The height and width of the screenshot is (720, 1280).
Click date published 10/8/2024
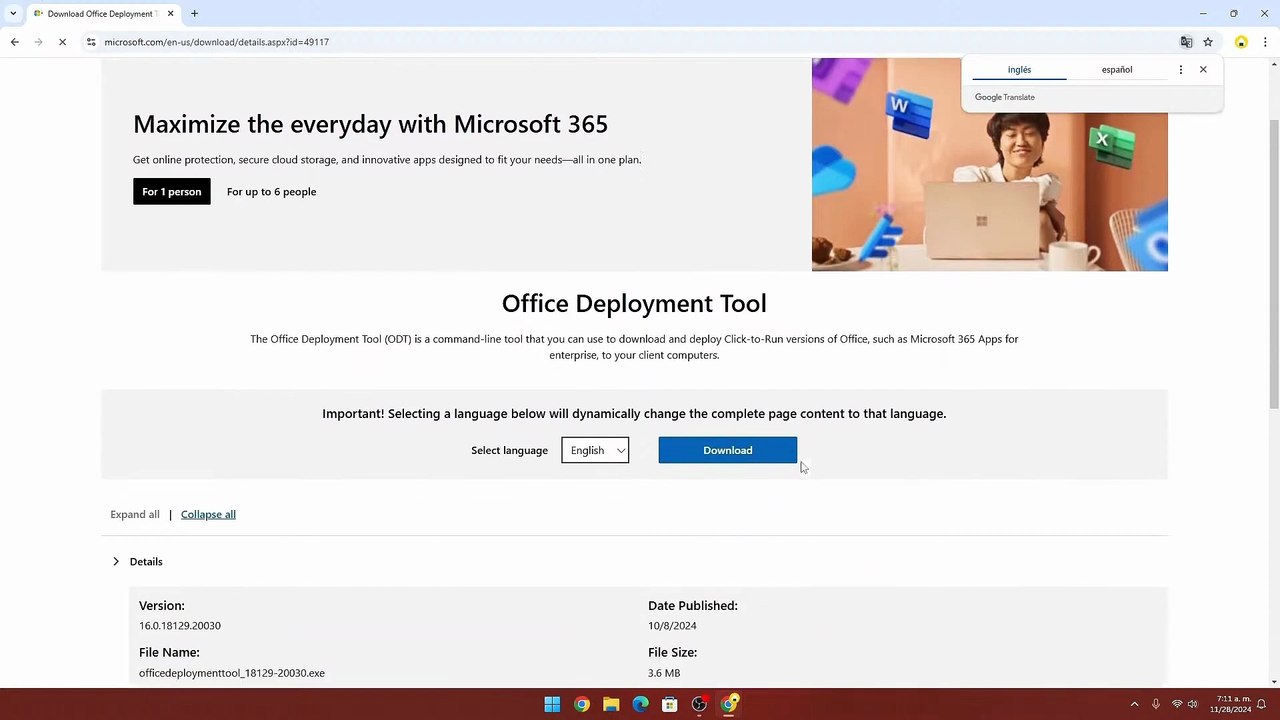point(672,625)
